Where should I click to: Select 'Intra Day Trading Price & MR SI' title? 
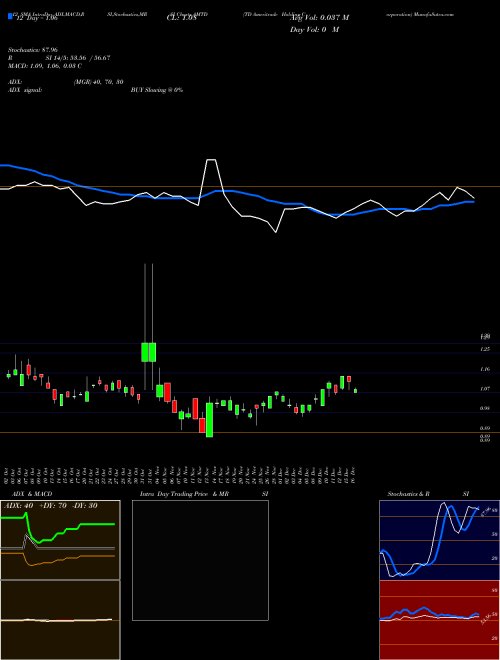click(204, 494)
